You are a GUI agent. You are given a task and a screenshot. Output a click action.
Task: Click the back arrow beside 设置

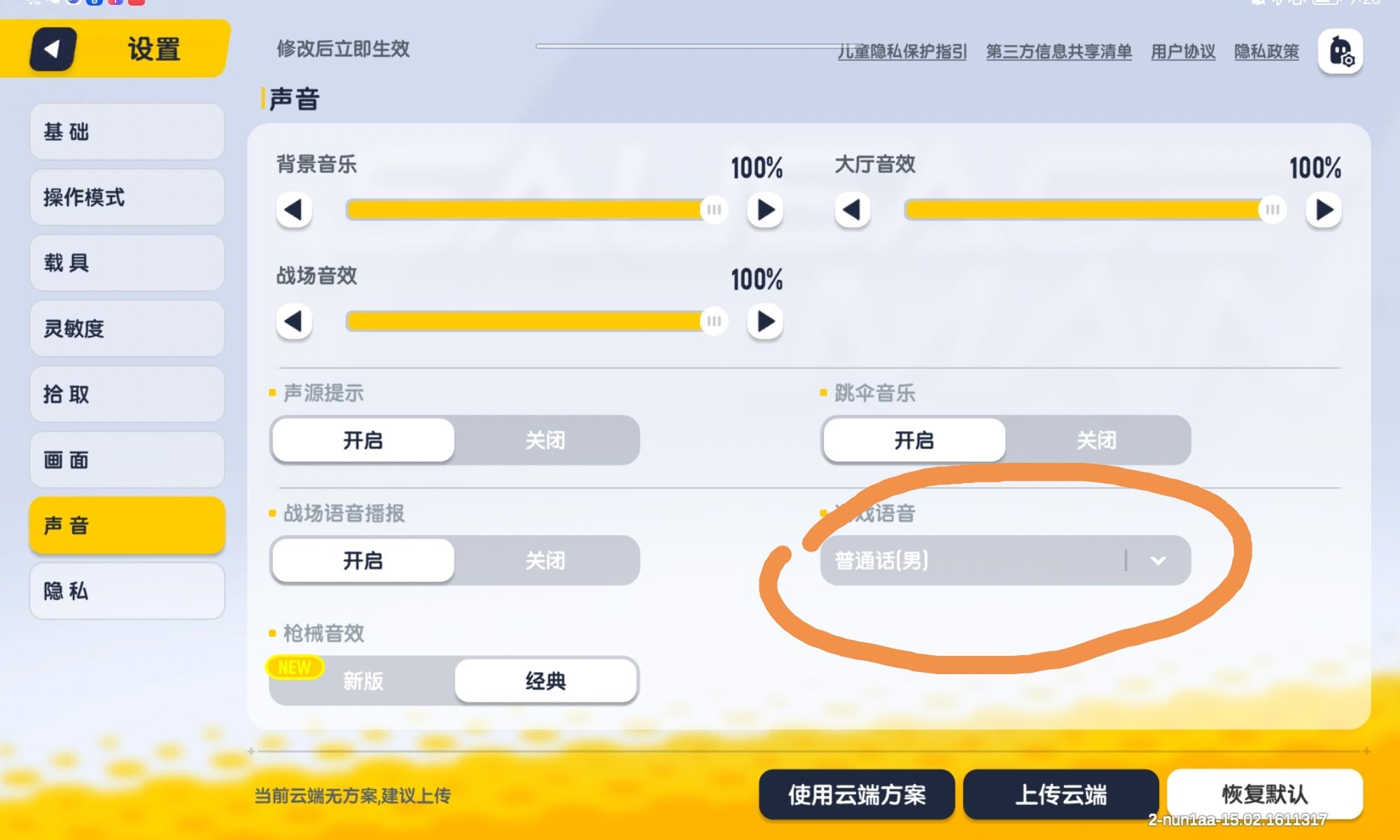[x=53, y=49]
